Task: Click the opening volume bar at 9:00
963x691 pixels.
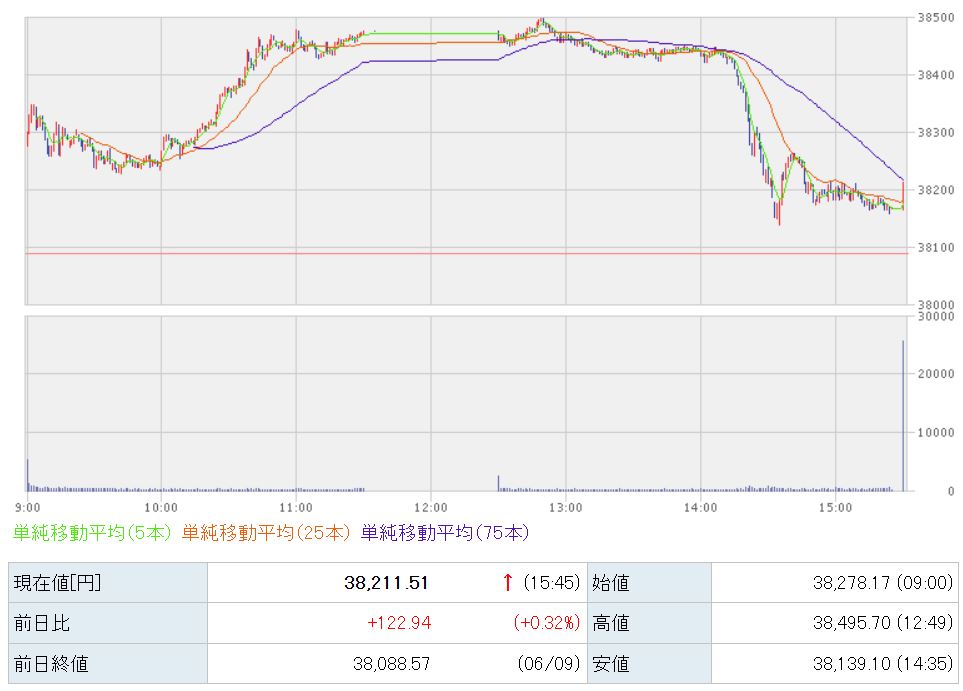Action: tap(28, 475)
